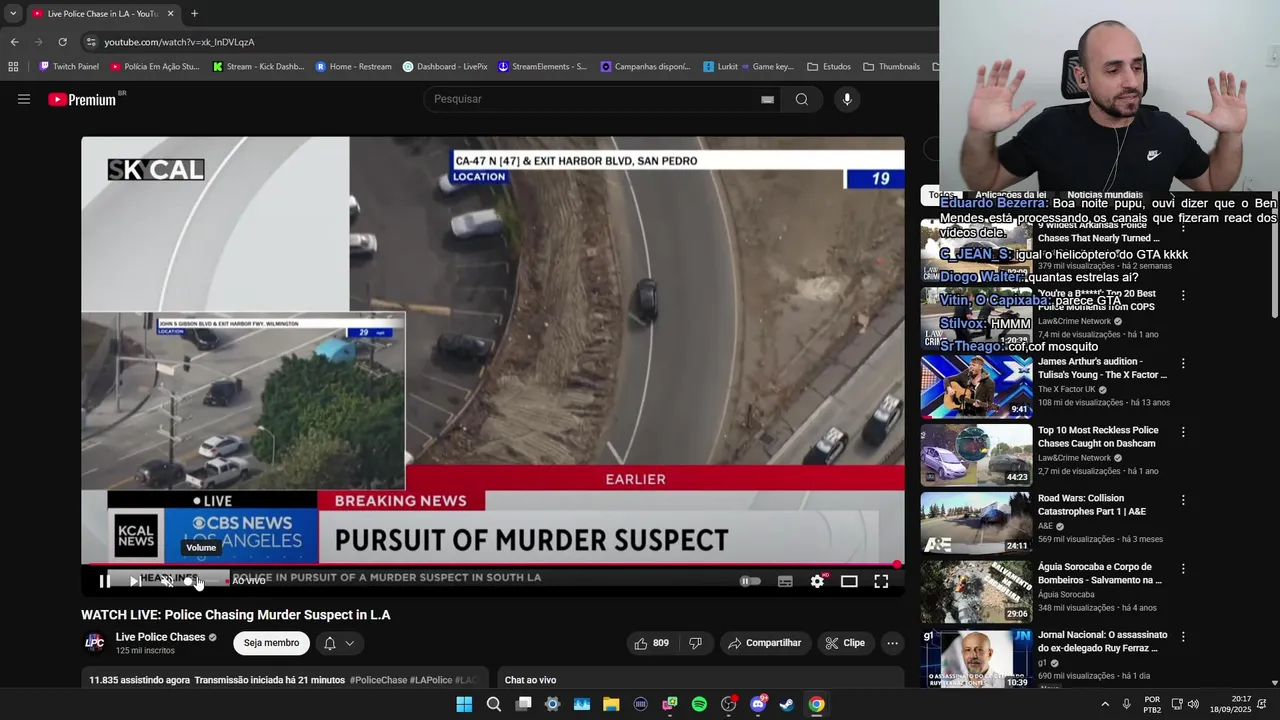
Task: Open notification bell dropdown for channel
Action: (339, 643)
